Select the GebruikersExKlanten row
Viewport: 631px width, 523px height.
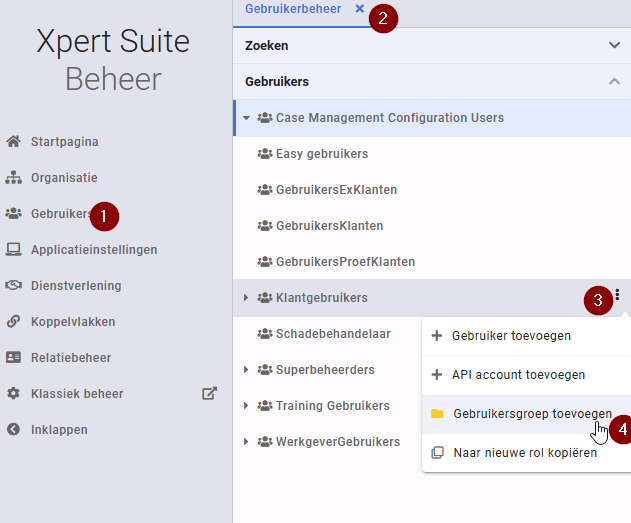point(432,189)
